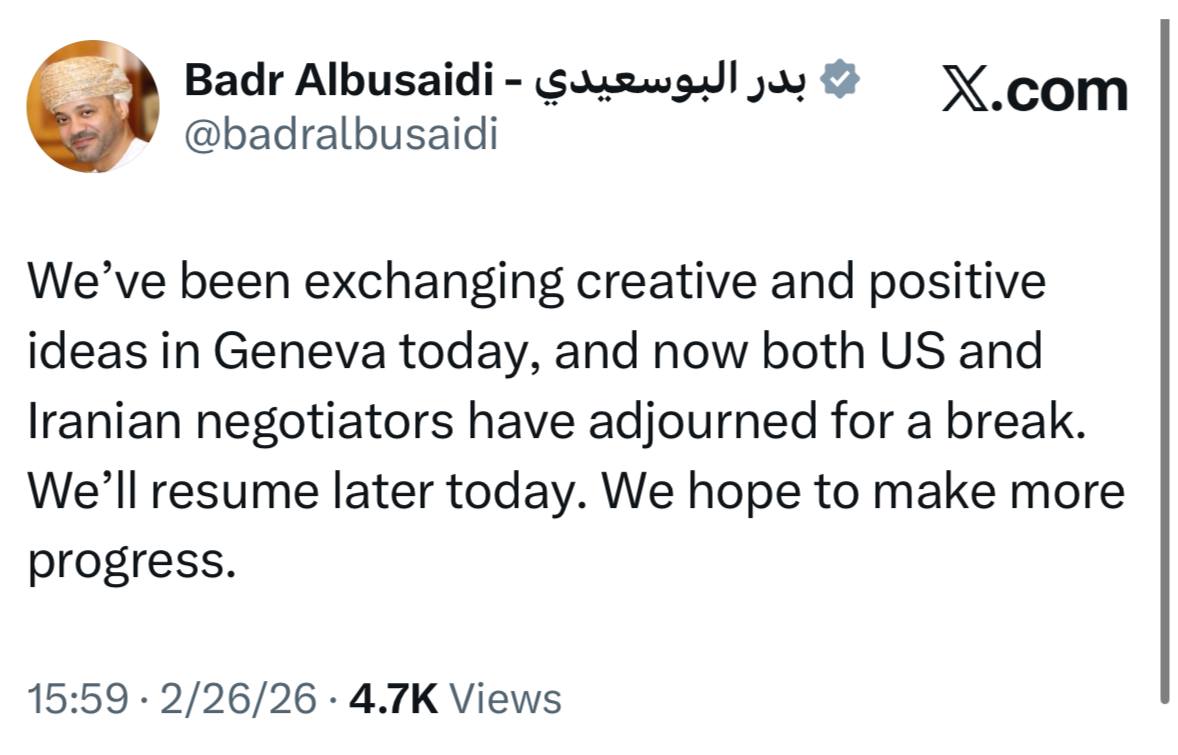Open the @badralbusaidi handle link
1178x755 pixels.
pos(340,133)
